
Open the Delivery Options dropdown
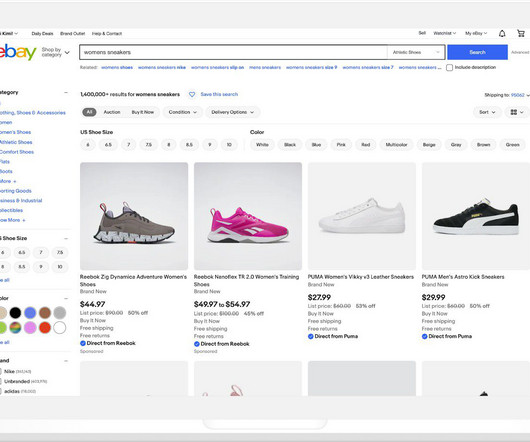[x=233, y=112]
